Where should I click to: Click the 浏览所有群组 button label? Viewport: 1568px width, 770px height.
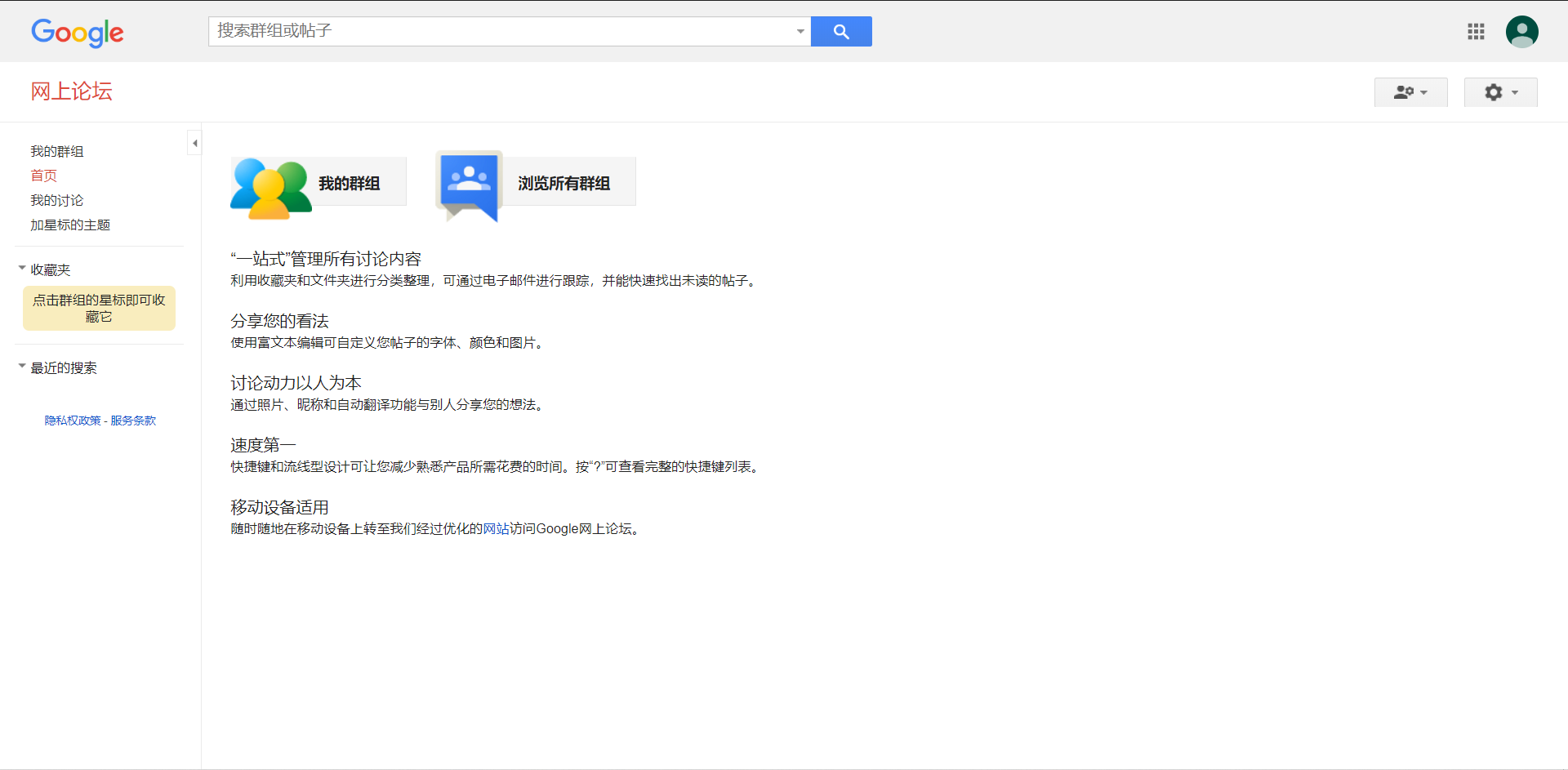pos(564,184)
